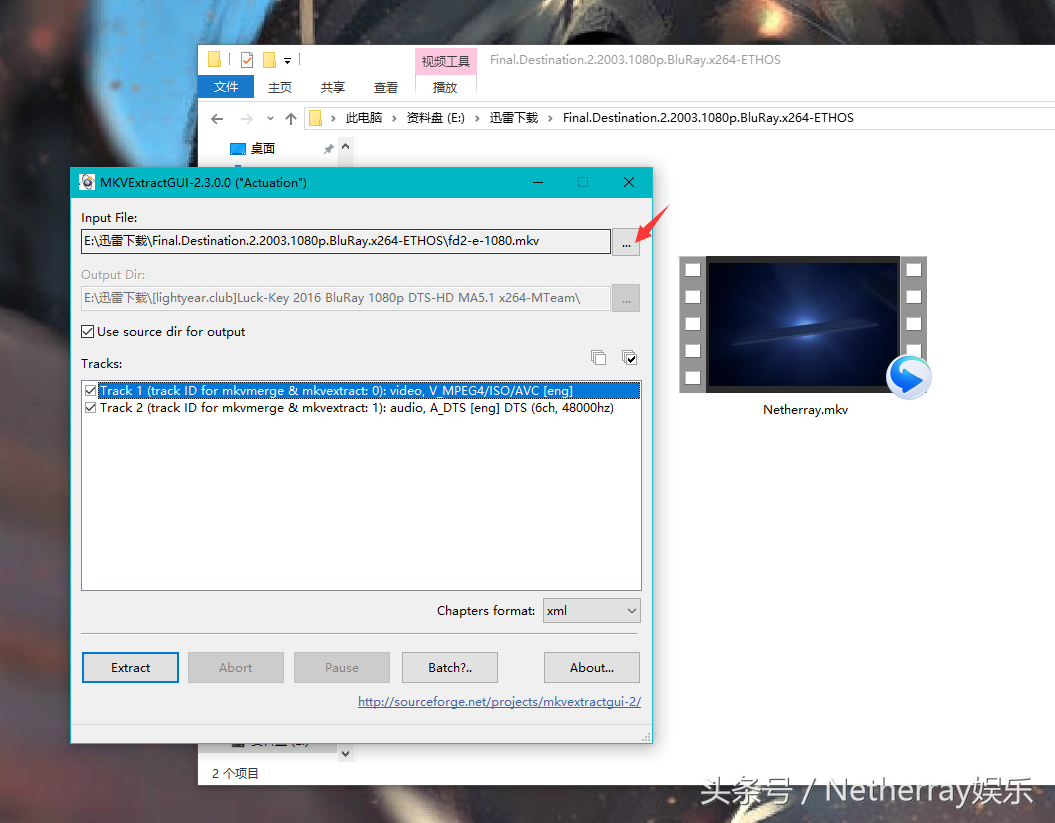Click the check all tracks icon
The width and height of the screenshot is (1055, 823).
(629, 357)
